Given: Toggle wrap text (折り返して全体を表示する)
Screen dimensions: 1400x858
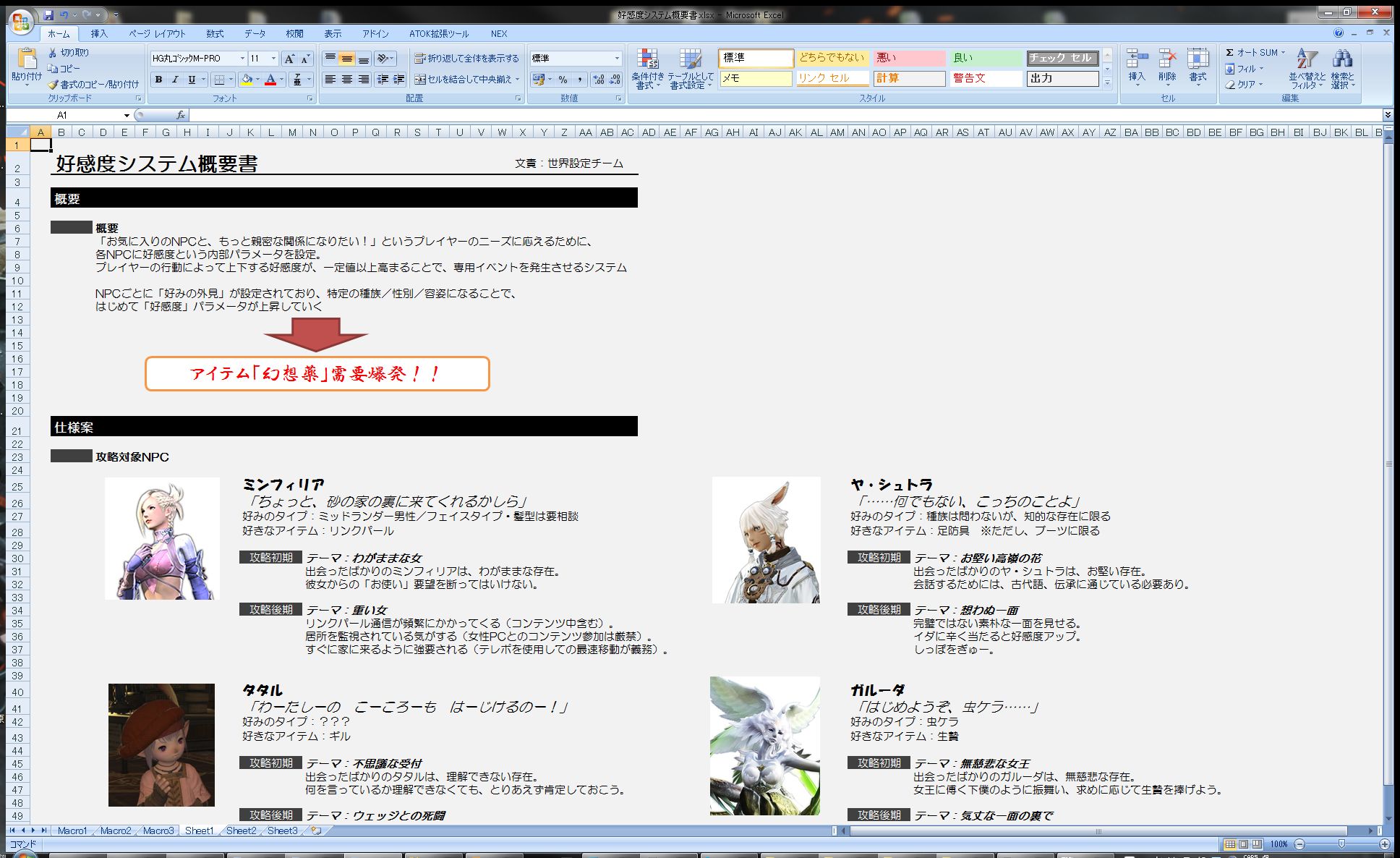Looking at the screenshot, I should pos(466,59).
